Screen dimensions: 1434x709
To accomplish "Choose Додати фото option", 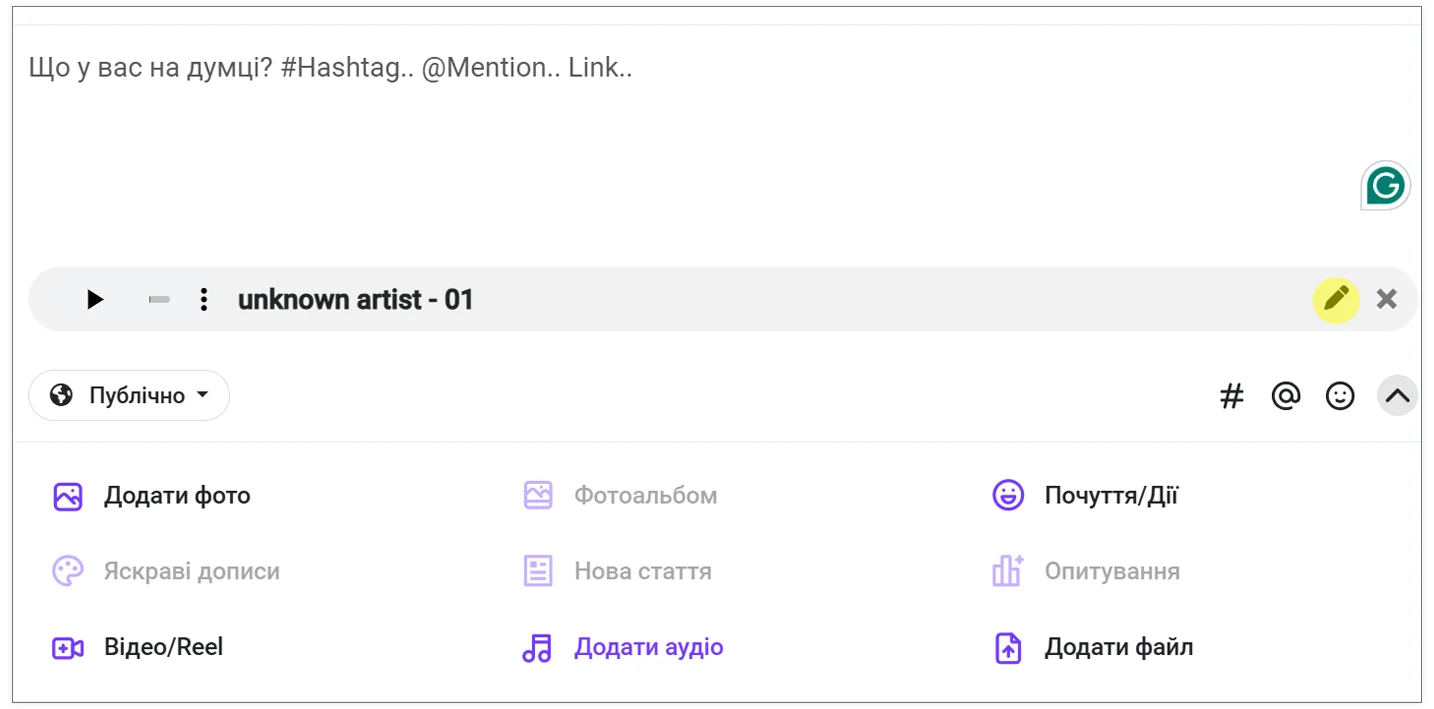I will (x=152, y=496).
